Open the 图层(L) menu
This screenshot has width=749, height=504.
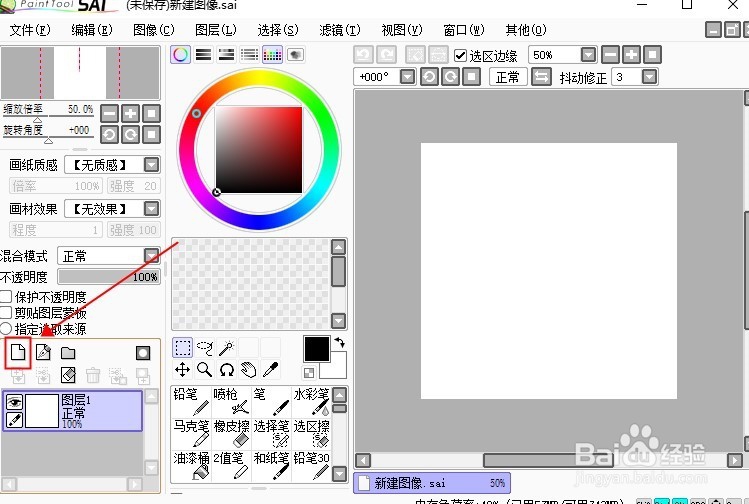pyautogui.click(x=215, y=30)
